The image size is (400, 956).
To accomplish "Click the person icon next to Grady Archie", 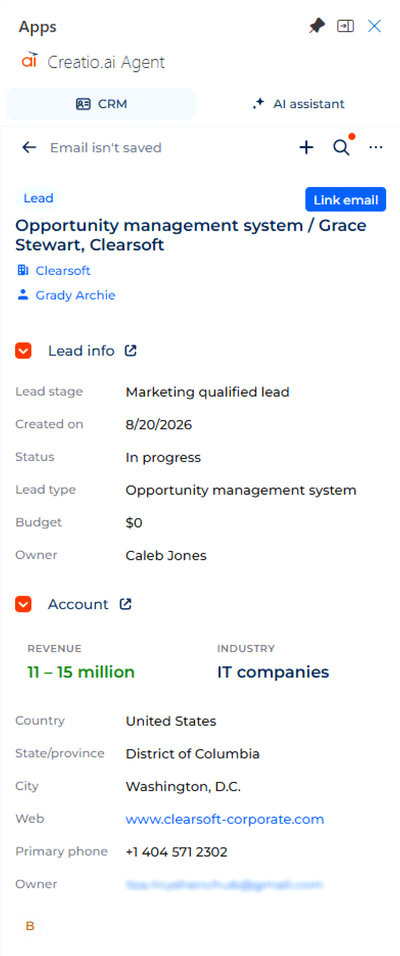I will [x=23, y=295].
